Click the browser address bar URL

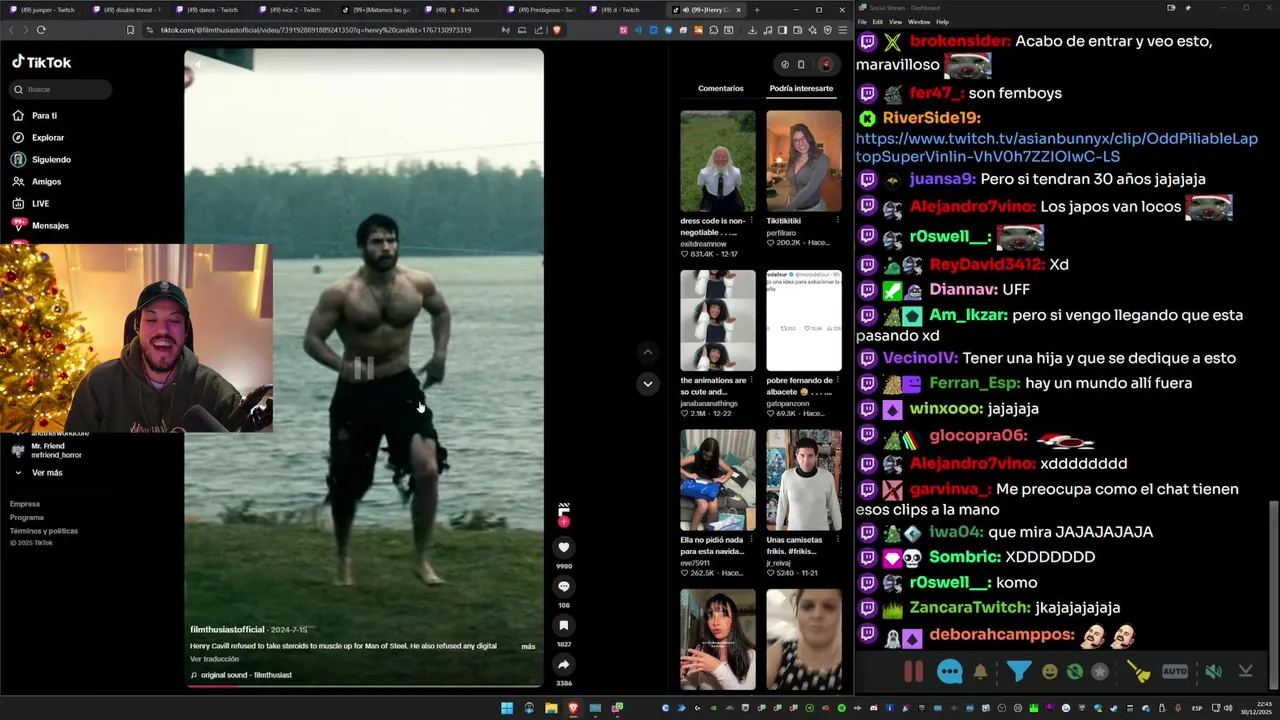315,30
